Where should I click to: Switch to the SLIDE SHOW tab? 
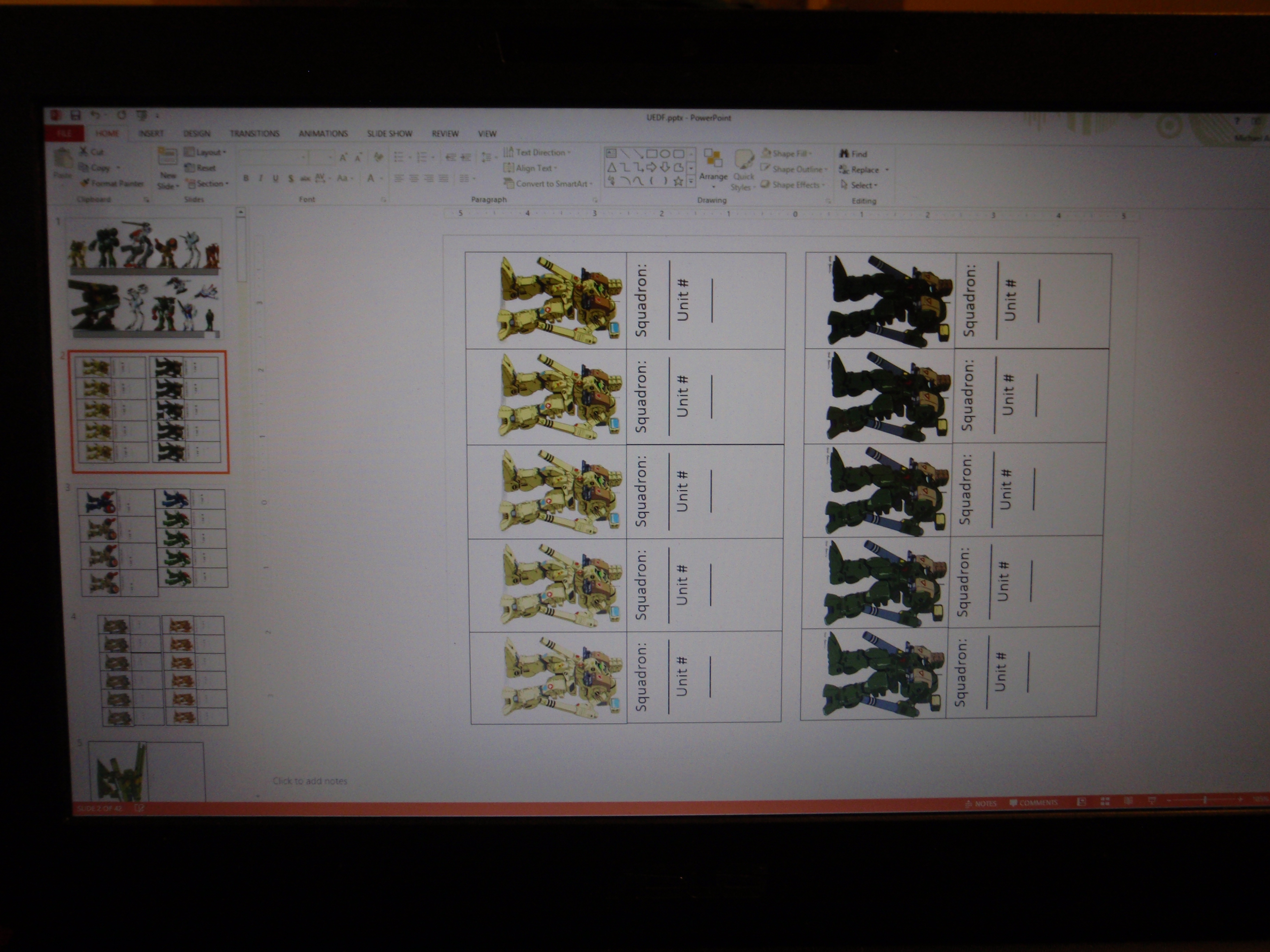click(390, 134)
